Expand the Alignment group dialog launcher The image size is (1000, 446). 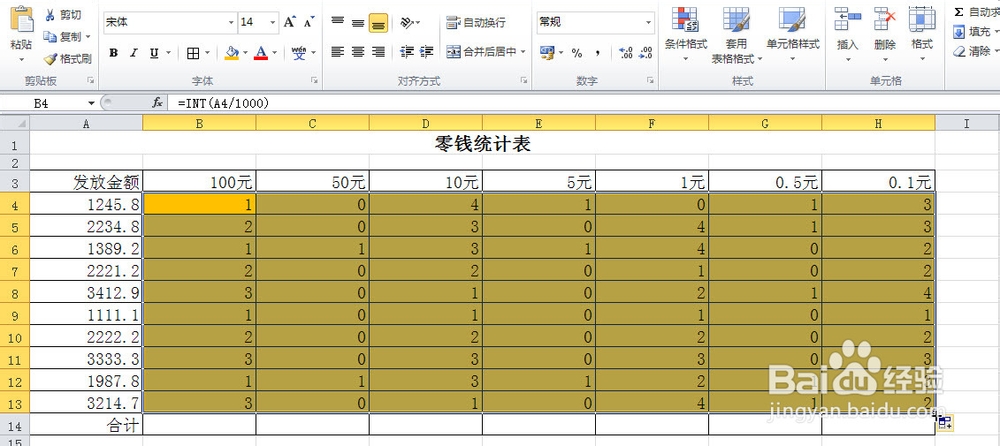[524, 80]
